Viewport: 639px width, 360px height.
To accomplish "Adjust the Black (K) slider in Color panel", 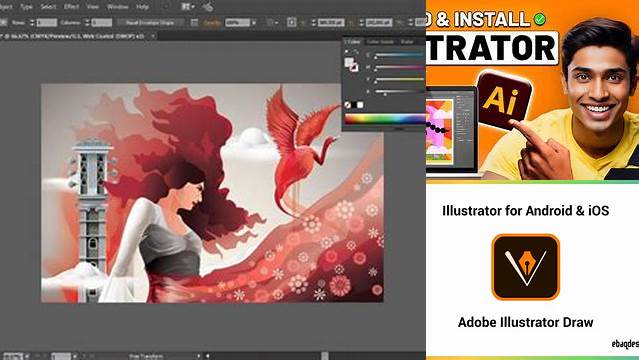I will pos(400,91).
